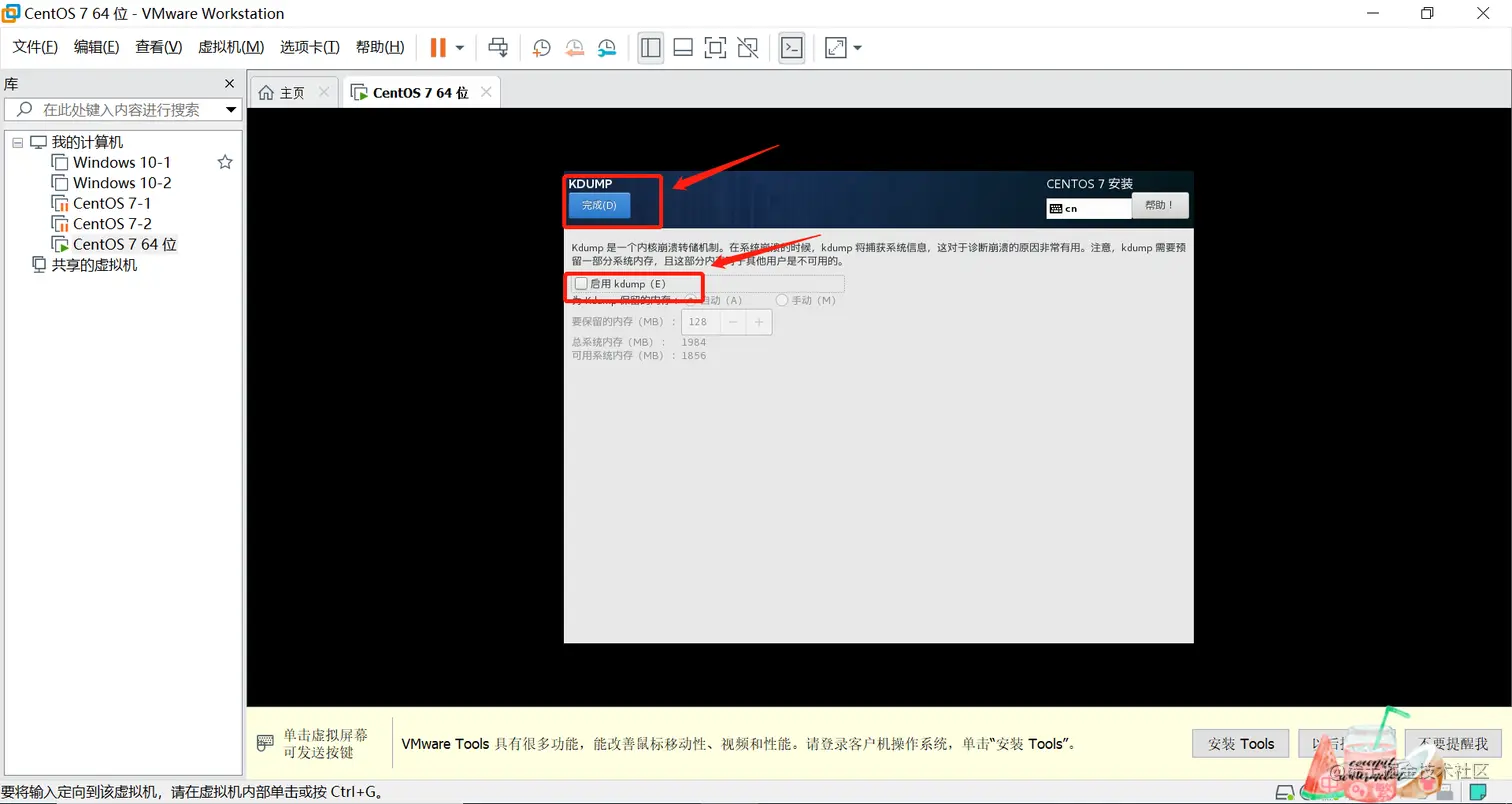Close the 库 library panel
Viewport: 1512px width, 804px height.
pos(229,84)
